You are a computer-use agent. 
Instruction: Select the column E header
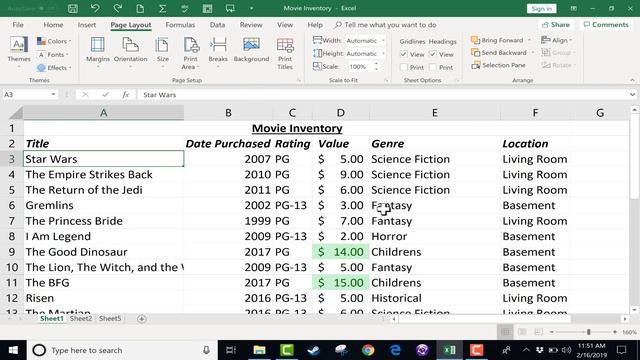pos(435,113)
